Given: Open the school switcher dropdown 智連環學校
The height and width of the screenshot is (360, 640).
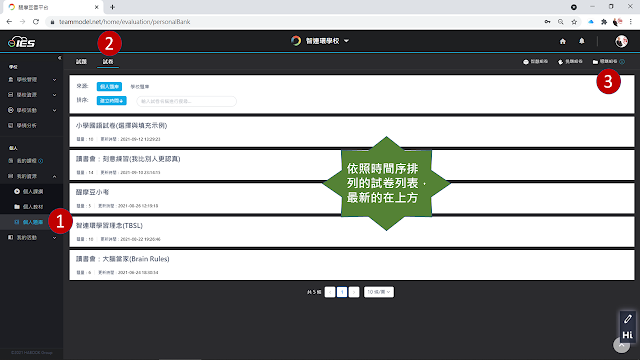Looking at the screenshot, I should coord(320,41).
